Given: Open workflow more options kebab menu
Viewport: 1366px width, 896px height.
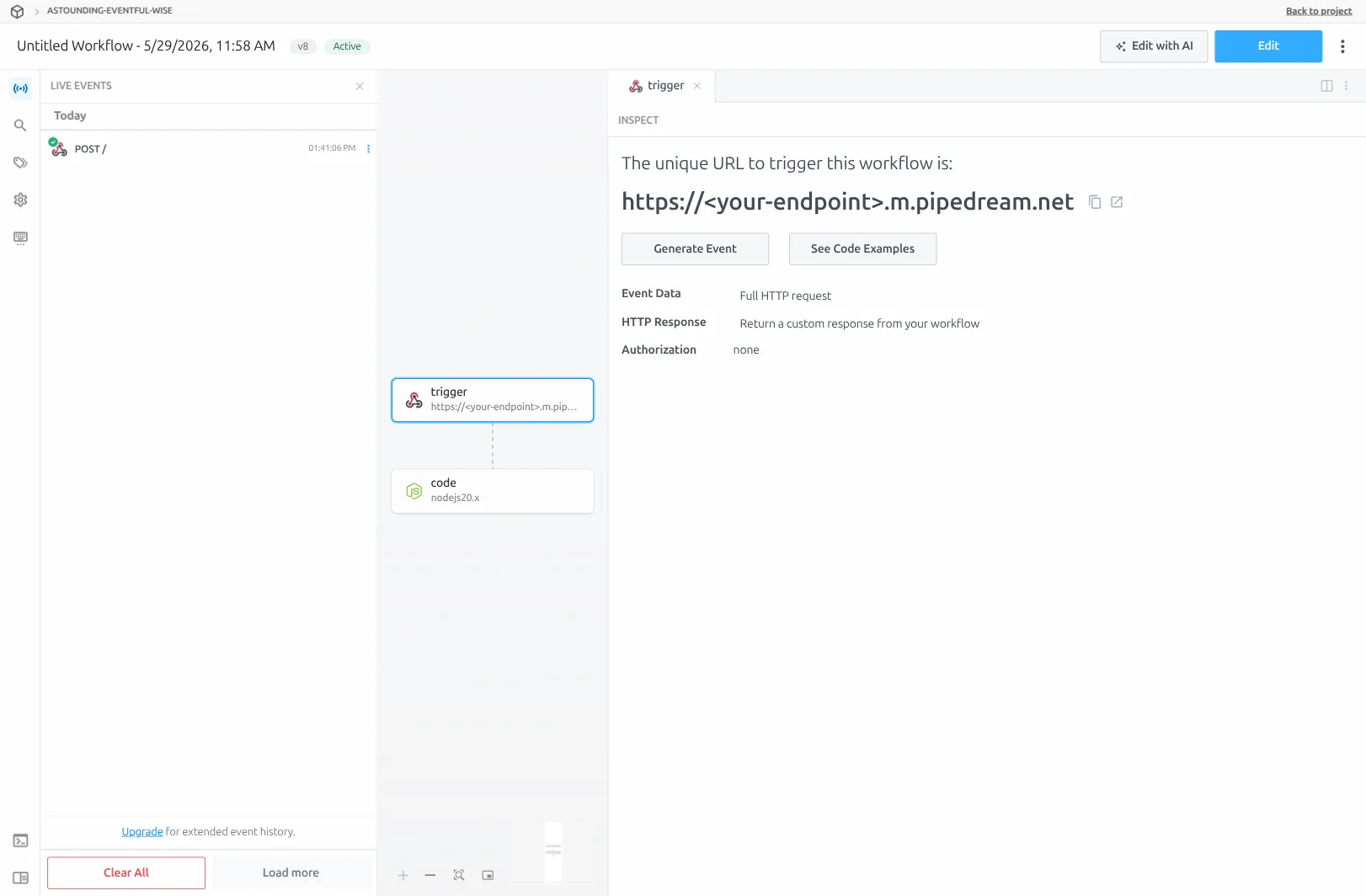Looking at the screenshot, I should coord(1342,46).
